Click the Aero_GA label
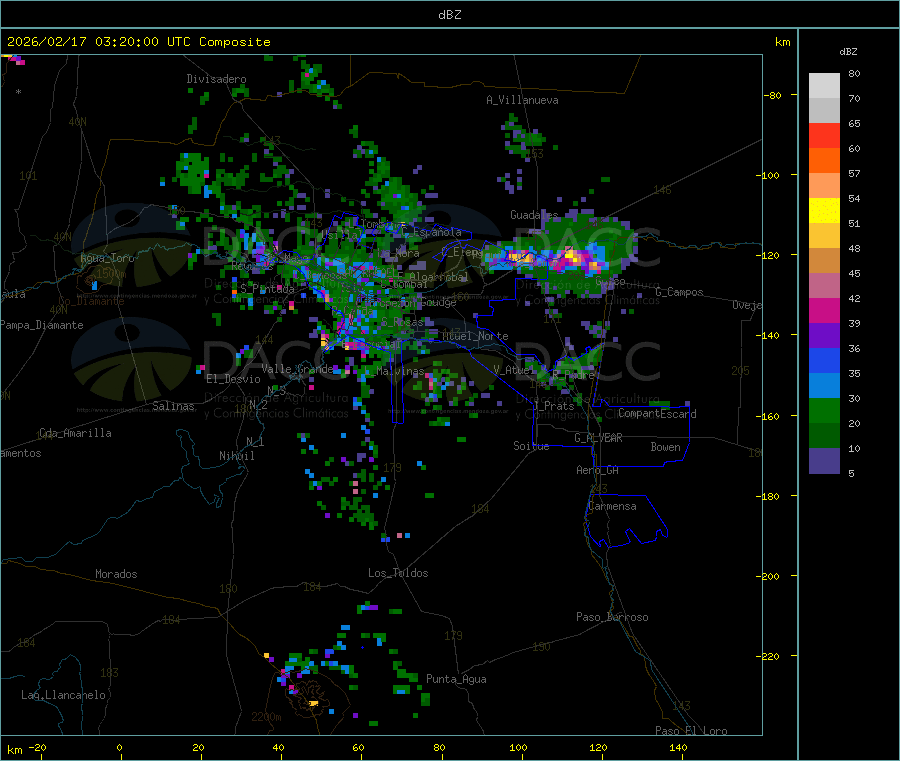This screenshot has height=761, width=900. tap(597, 470)
